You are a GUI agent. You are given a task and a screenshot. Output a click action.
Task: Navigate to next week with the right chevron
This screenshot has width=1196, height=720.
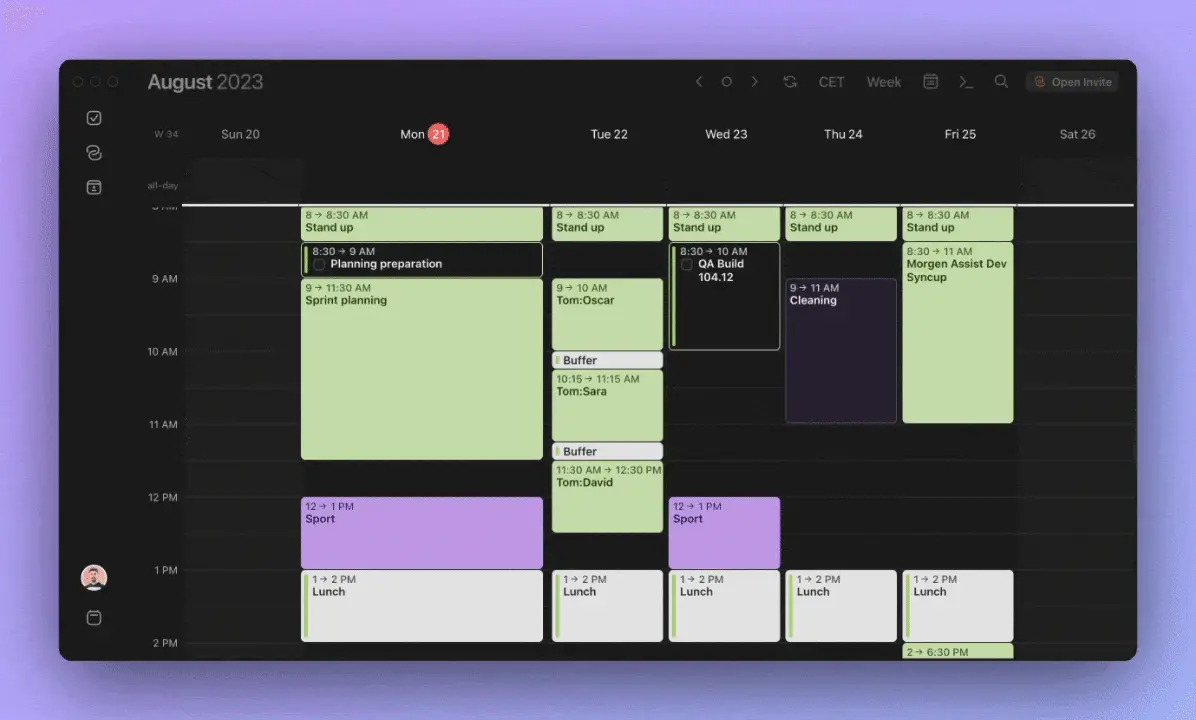[x=754, y=81]
